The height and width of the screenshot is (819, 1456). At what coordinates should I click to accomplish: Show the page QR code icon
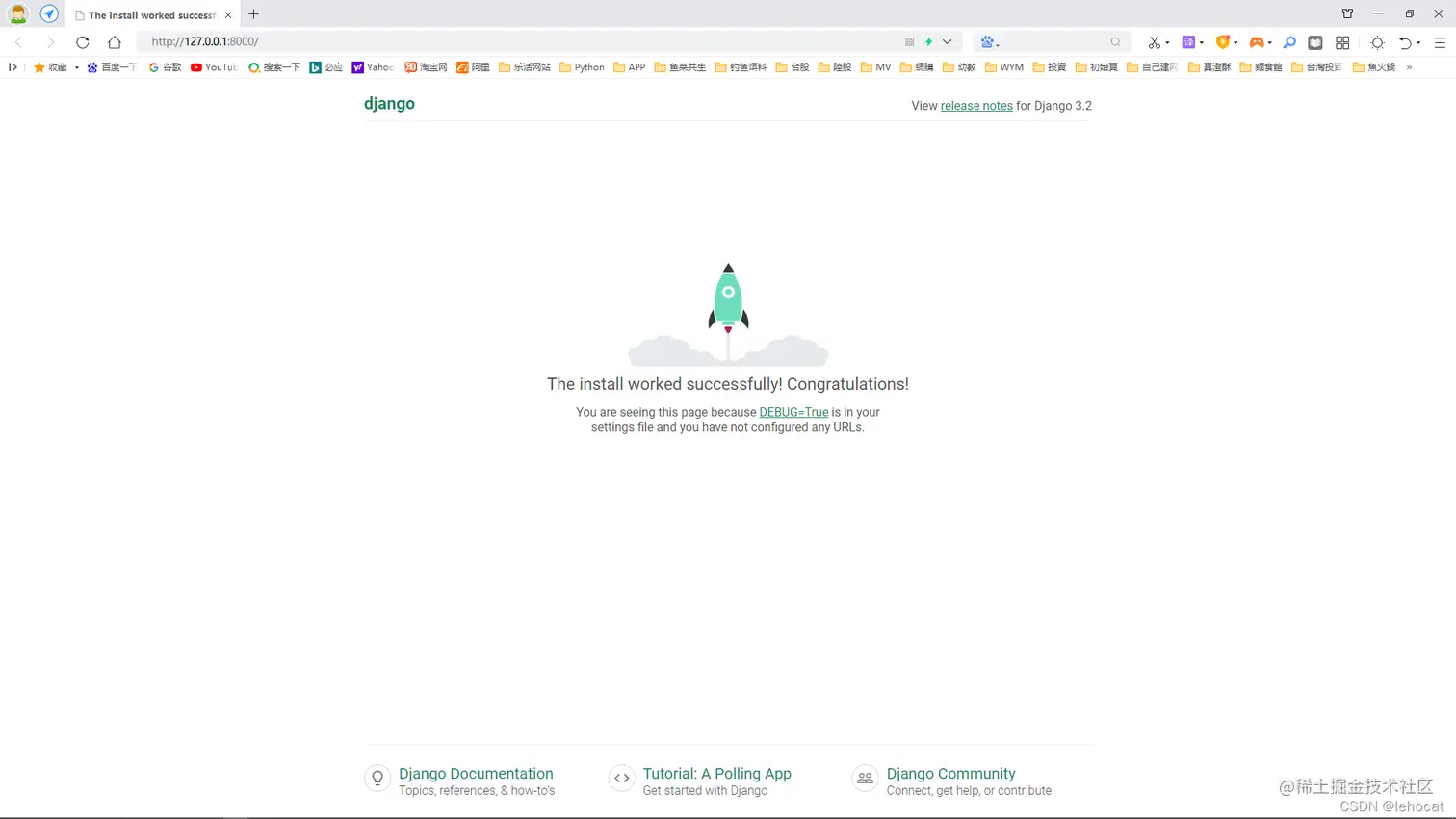(909, 42)
